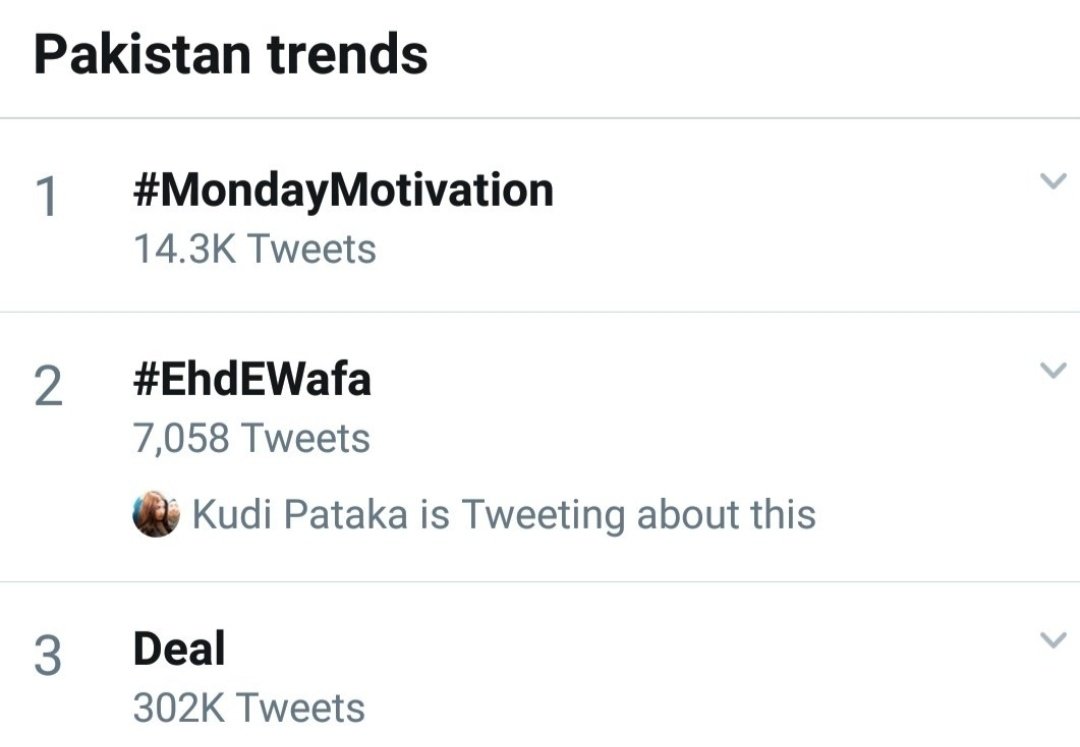
Task: Select rank number 2 in trends list
Action: [x=47, y=387]
